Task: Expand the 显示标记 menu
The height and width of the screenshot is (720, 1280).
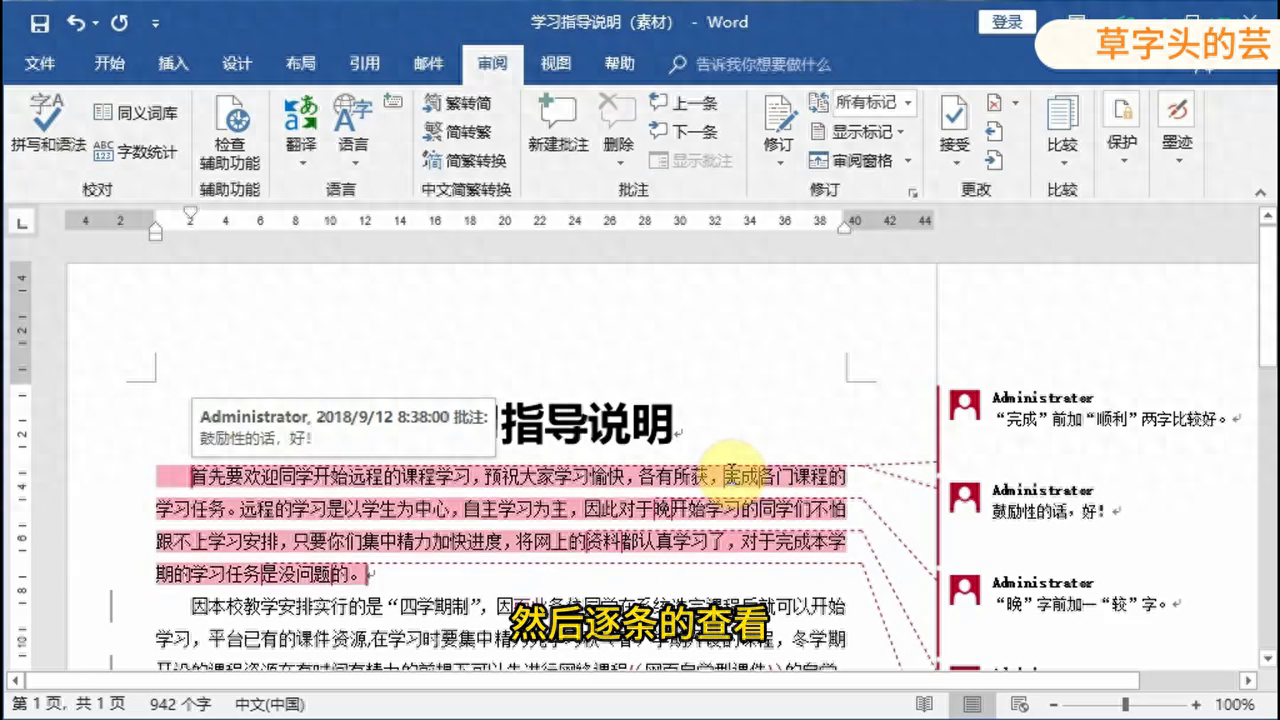Action: (x=857, y=132)
